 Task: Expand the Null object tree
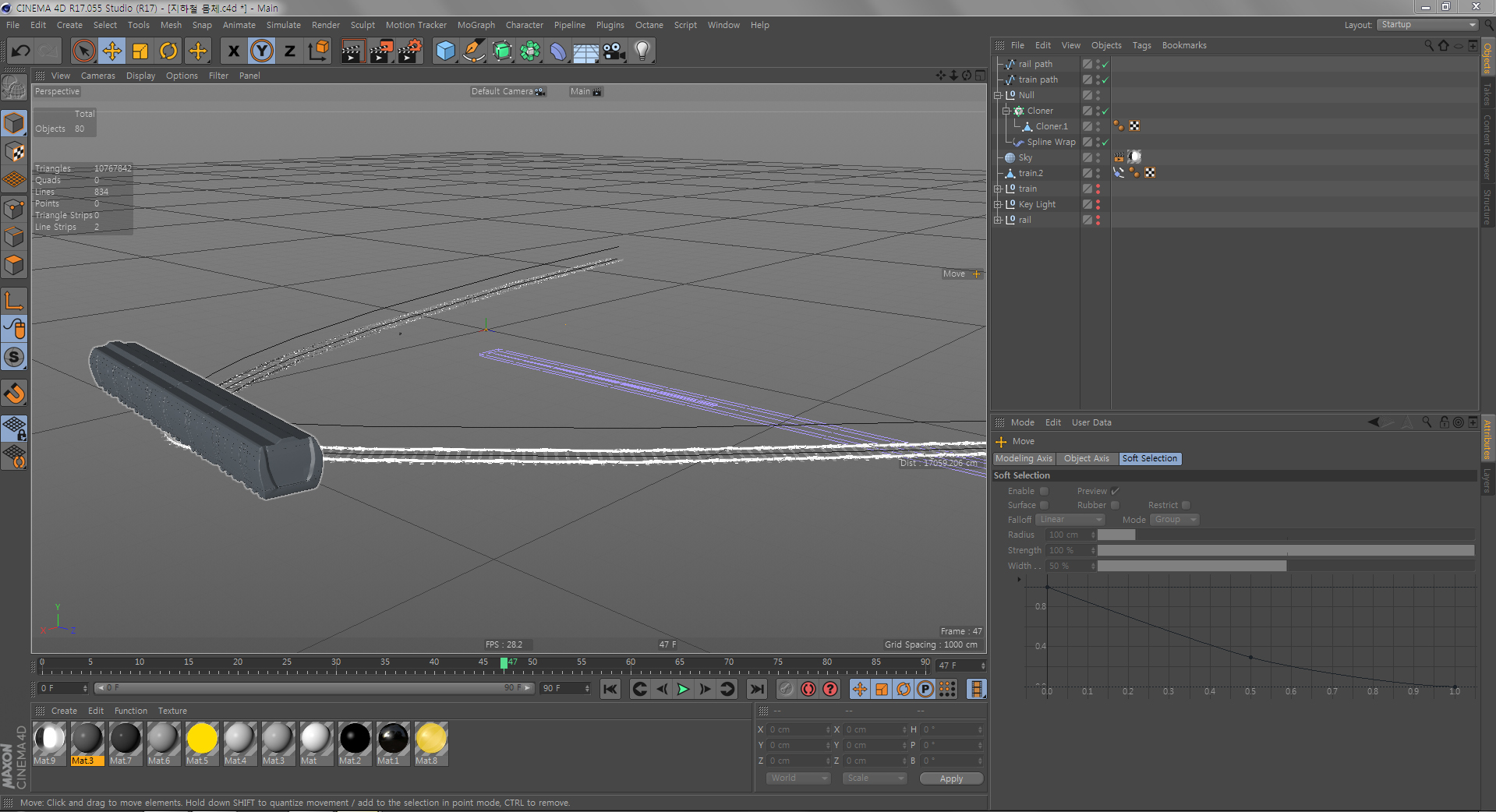coord(998,95)
